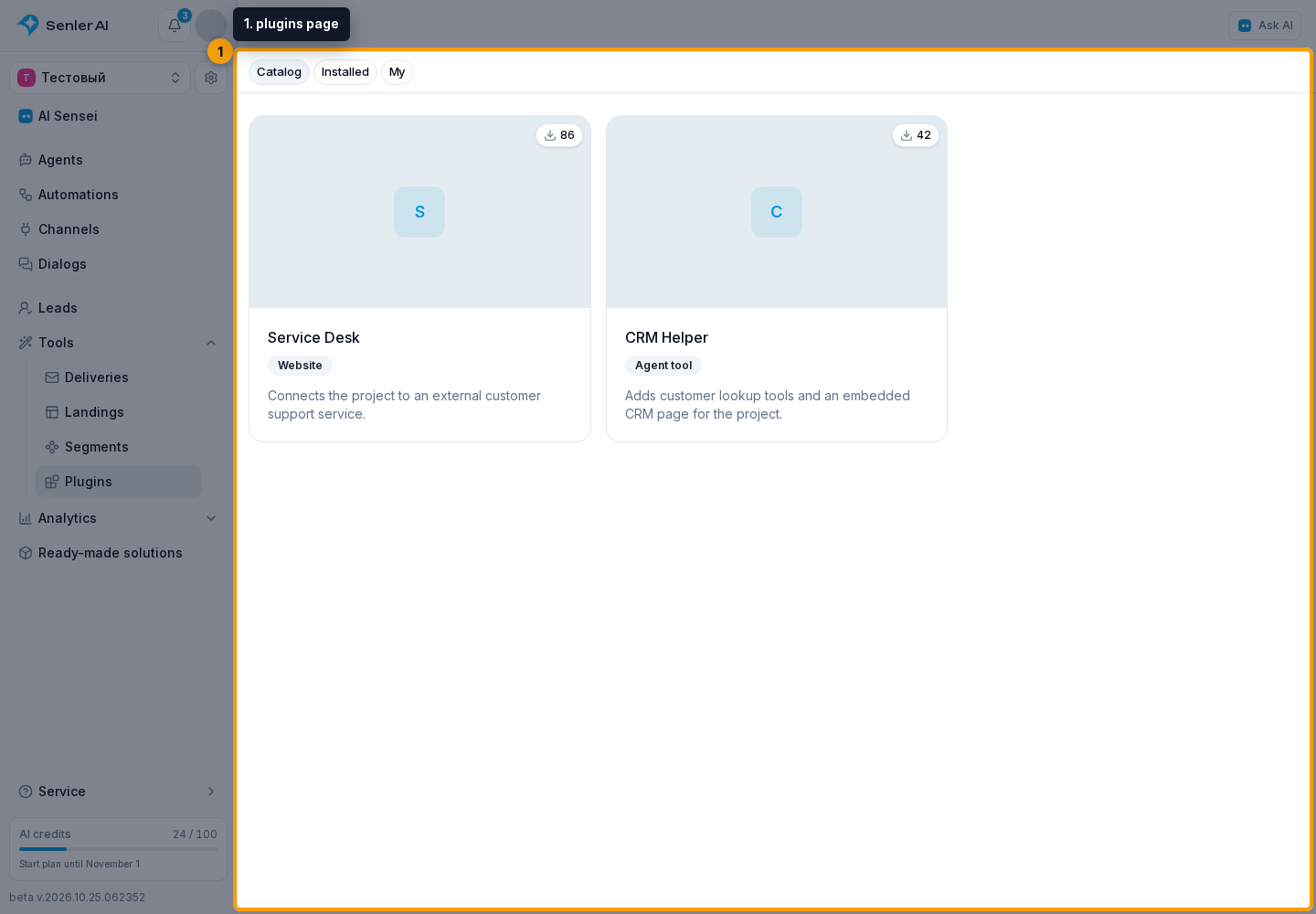1316x914 pixels.
Task: Open Deliveries under Tools
Action: (97, 377)
